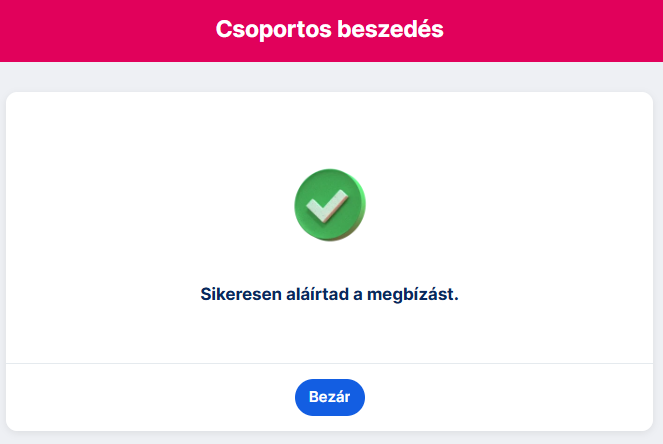
Task: Click the Csoportos beszedés header title
Action: point(330,30)
